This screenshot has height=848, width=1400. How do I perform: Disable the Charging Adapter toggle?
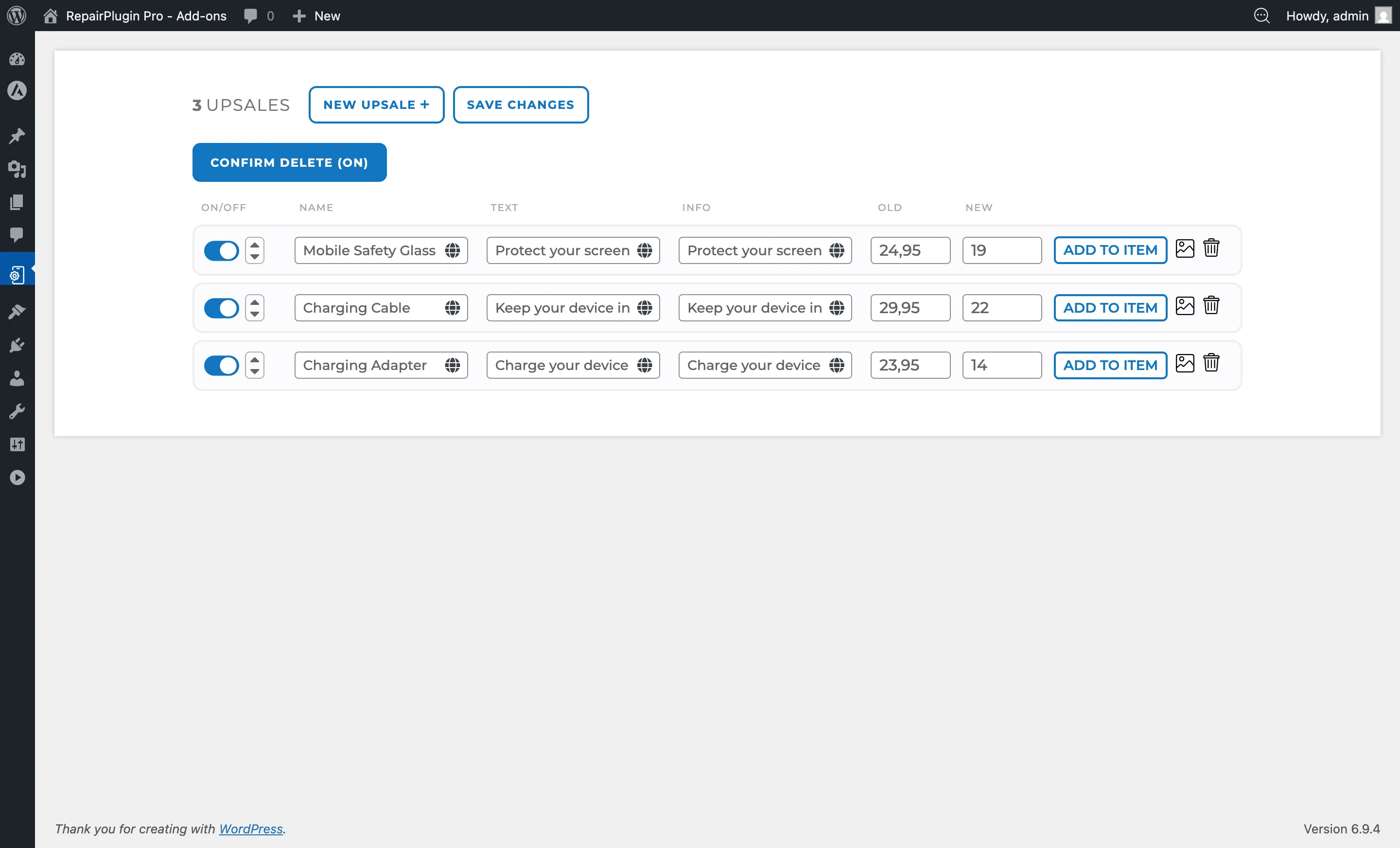(x=221, y=365)
